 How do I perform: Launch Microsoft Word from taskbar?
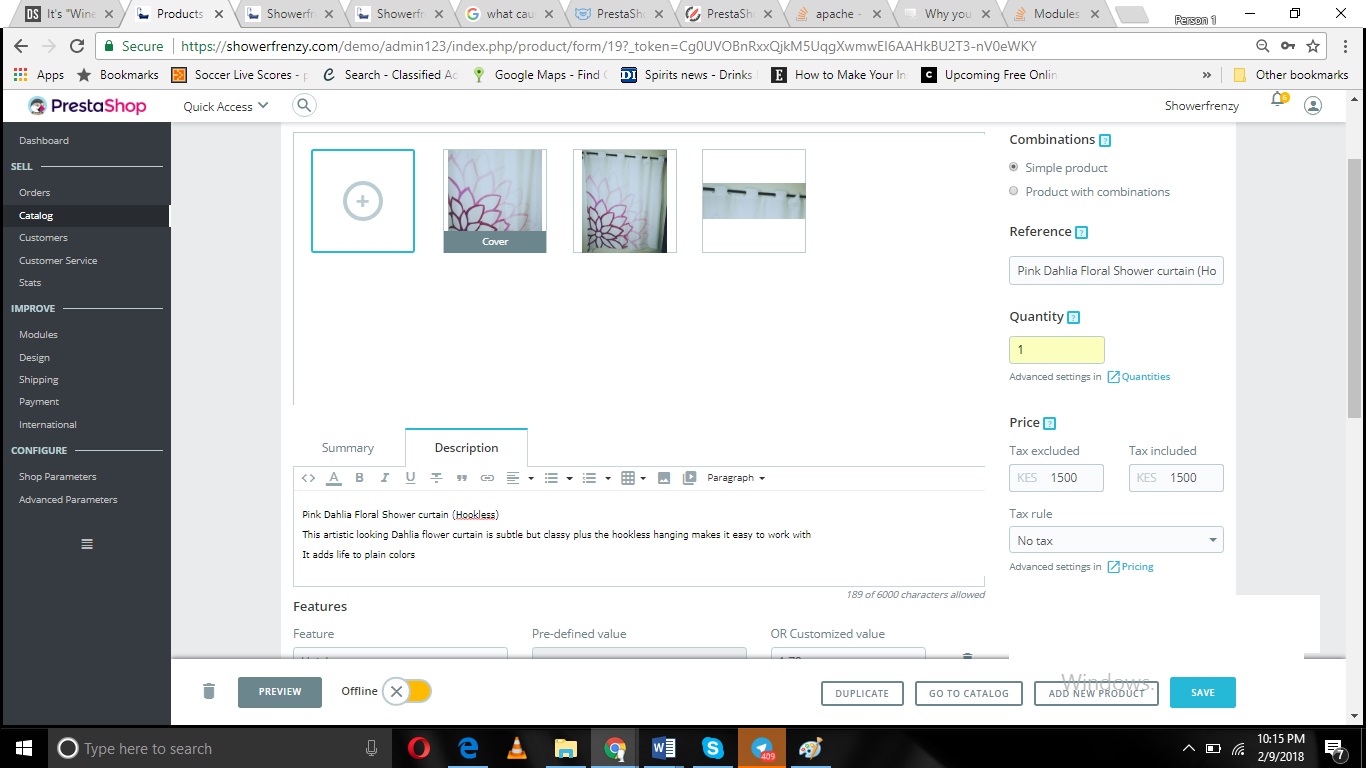pyautogui.click(x=664, y=748)
